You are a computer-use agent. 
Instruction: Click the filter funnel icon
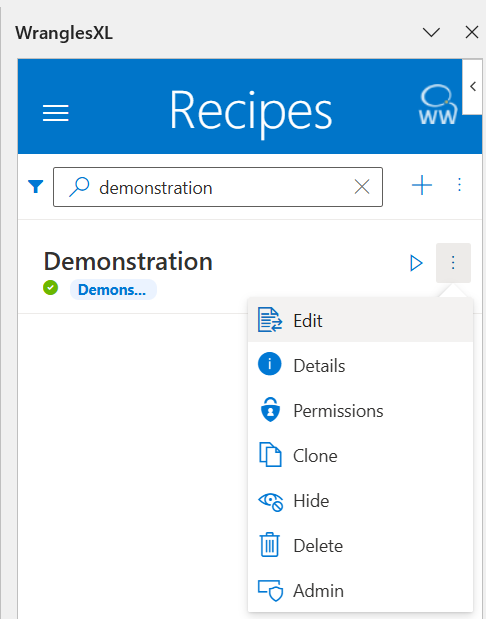[x=36, y=186]
